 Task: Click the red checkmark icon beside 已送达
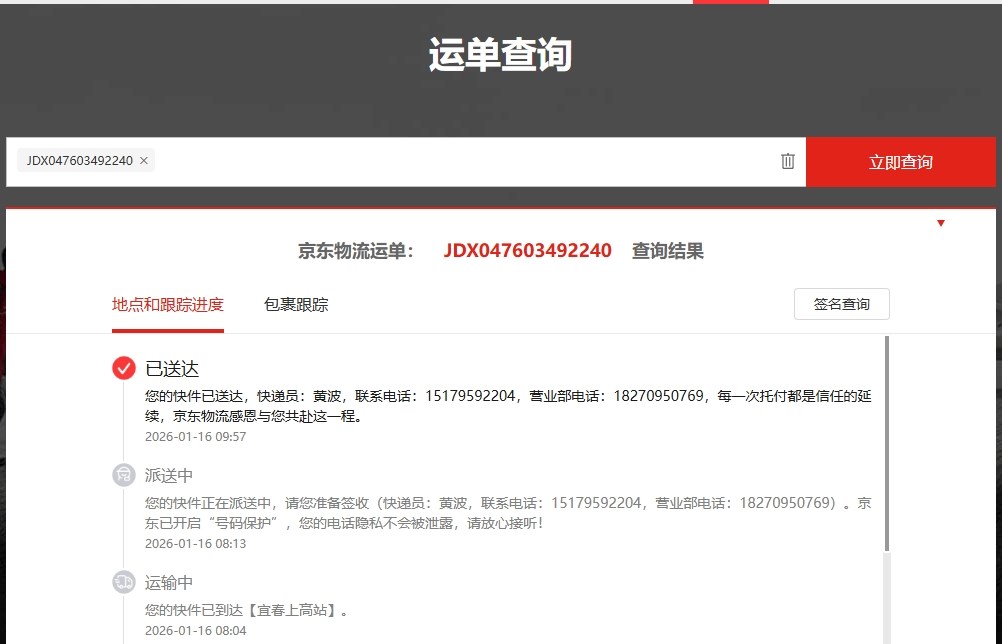pos(124,368)
